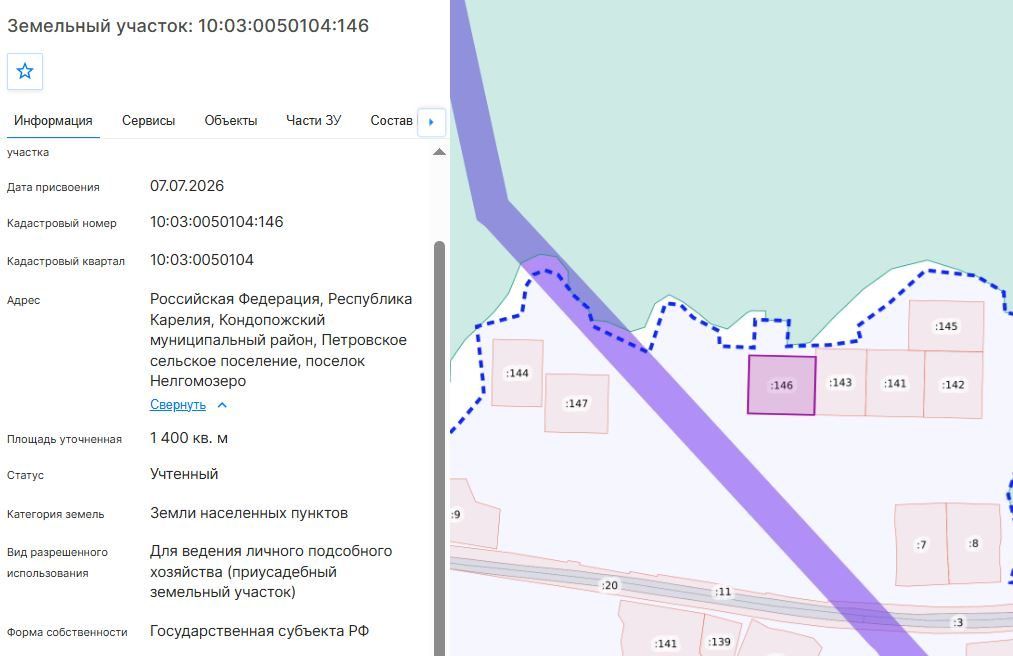Select road parcel :3 on the map
Screen dimensions: 1013x656
click(957, 622)
